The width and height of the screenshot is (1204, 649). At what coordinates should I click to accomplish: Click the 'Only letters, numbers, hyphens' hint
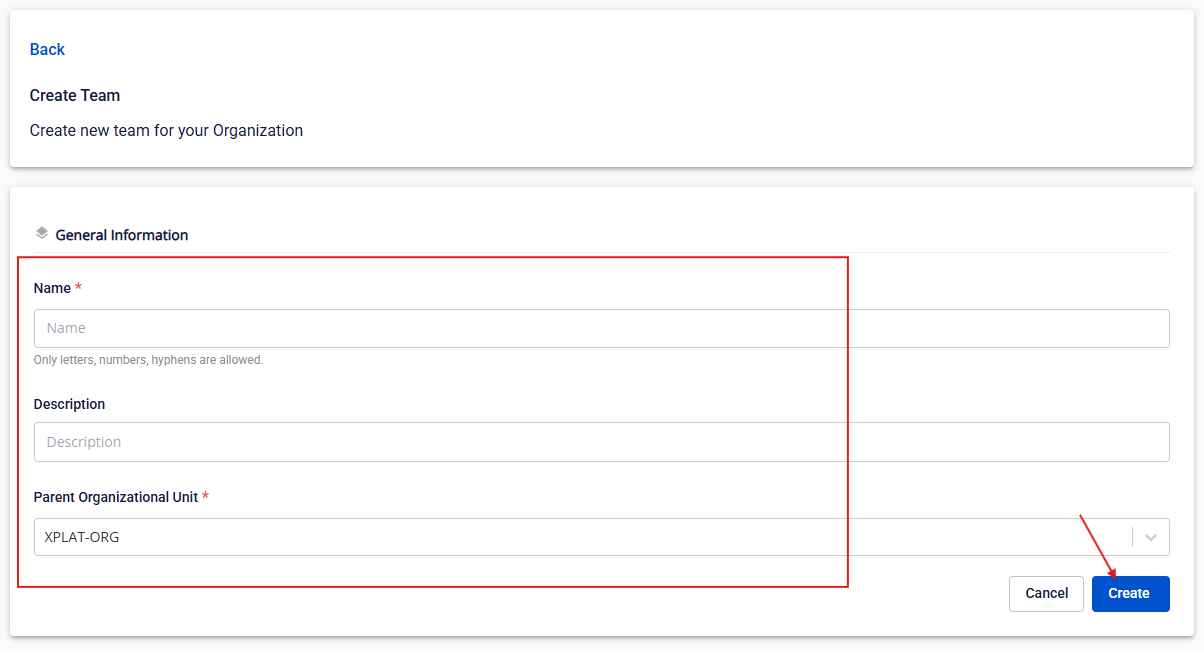coord(148,360)
